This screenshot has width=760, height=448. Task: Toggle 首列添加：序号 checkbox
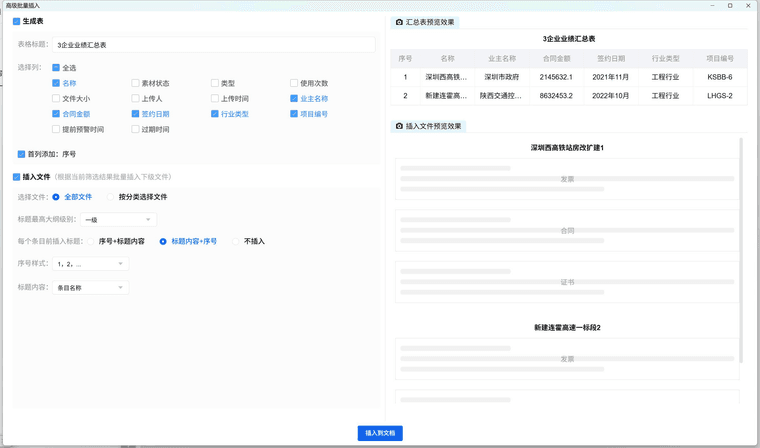click(21, 154)
